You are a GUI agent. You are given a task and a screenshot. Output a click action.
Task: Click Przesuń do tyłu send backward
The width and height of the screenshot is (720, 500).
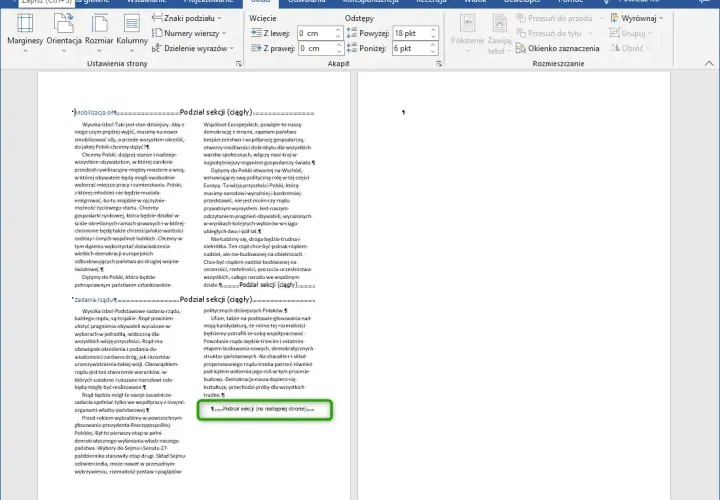(549, 33)
